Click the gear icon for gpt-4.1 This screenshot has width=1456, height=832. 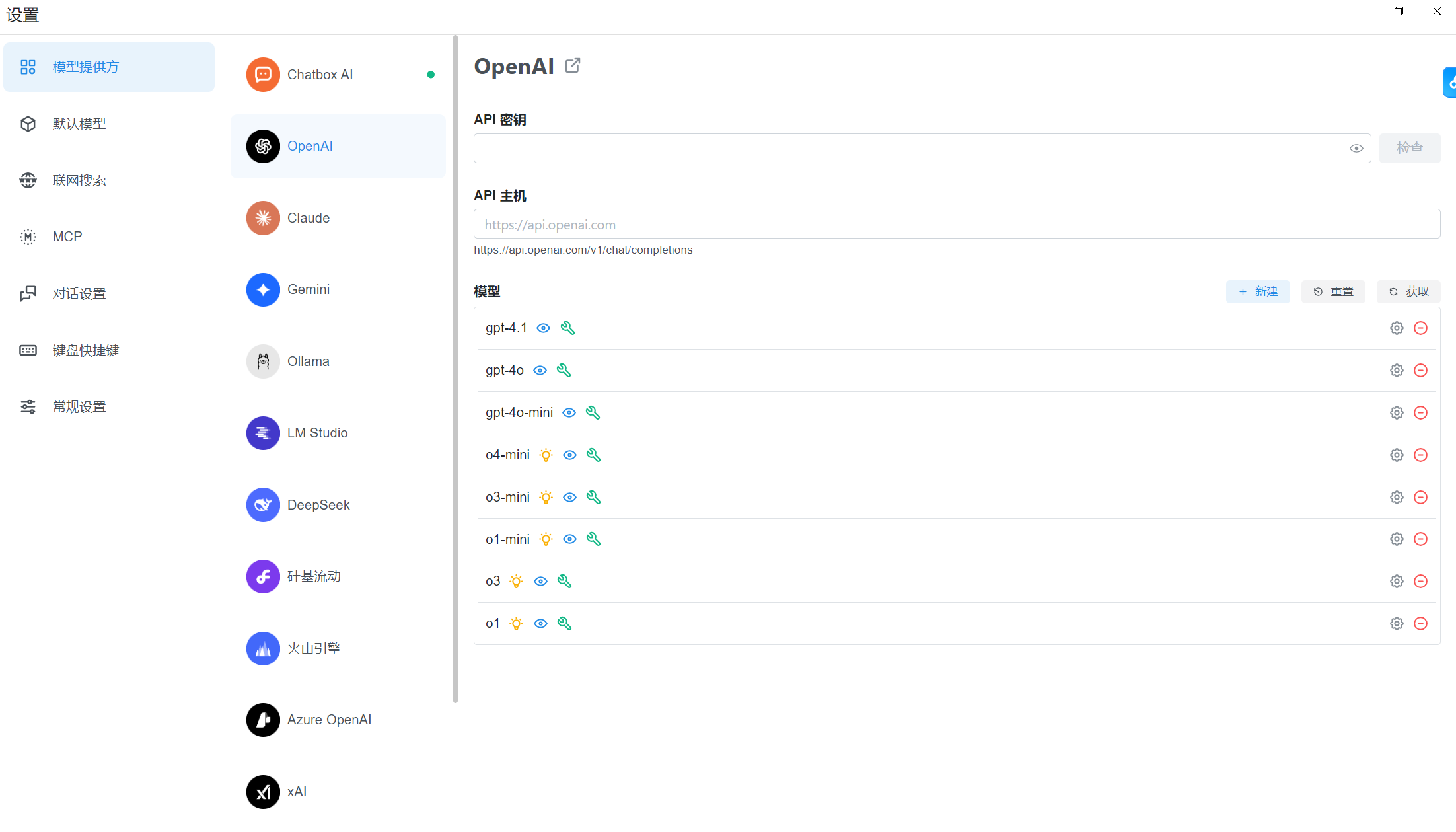click(1397, 328)
